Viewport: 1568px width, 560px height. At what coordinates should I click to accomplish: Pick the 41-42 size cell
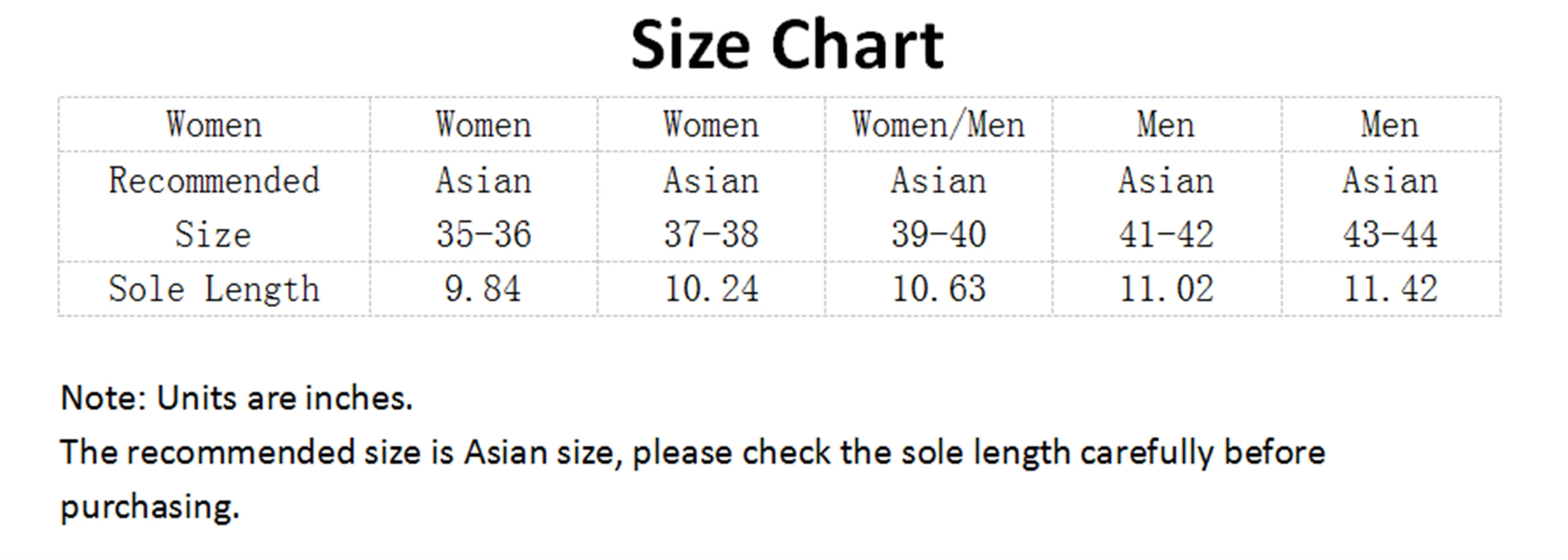(1166, 234)
